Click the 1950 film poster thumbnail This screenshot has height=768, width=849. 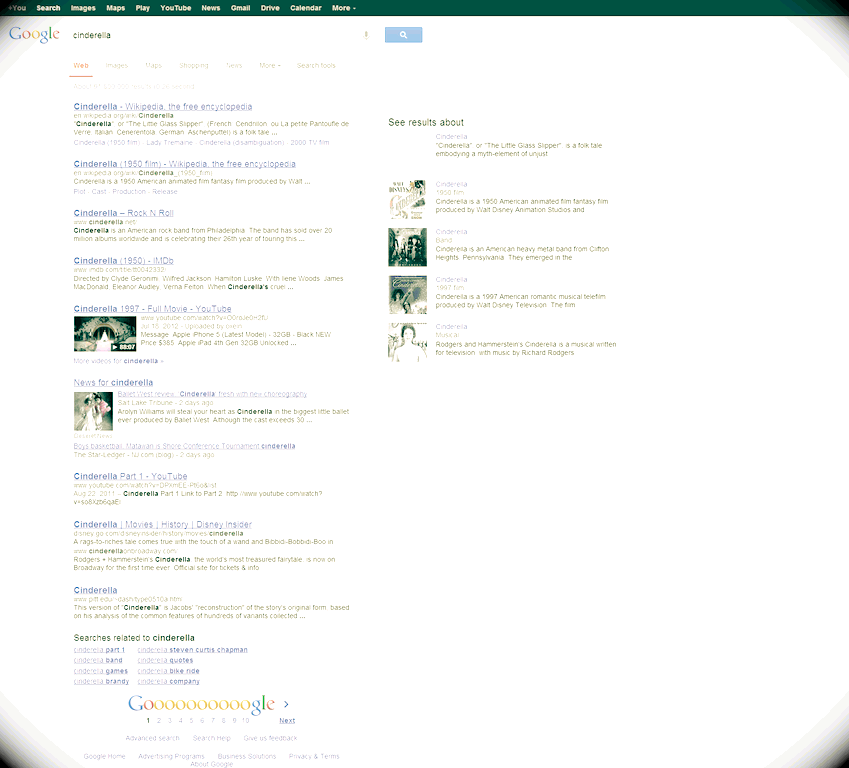click(x=407, y=200)
